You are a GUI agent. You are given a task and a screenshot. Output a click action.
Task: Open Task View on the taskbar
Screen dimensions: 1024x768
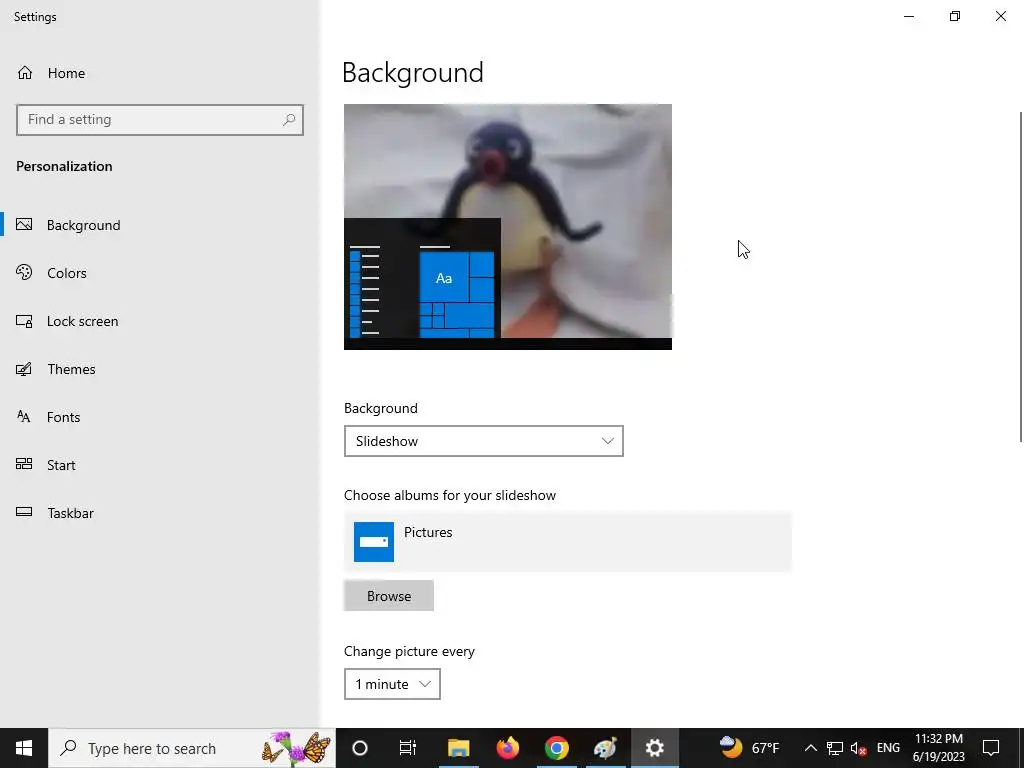[x=408, y=748]
